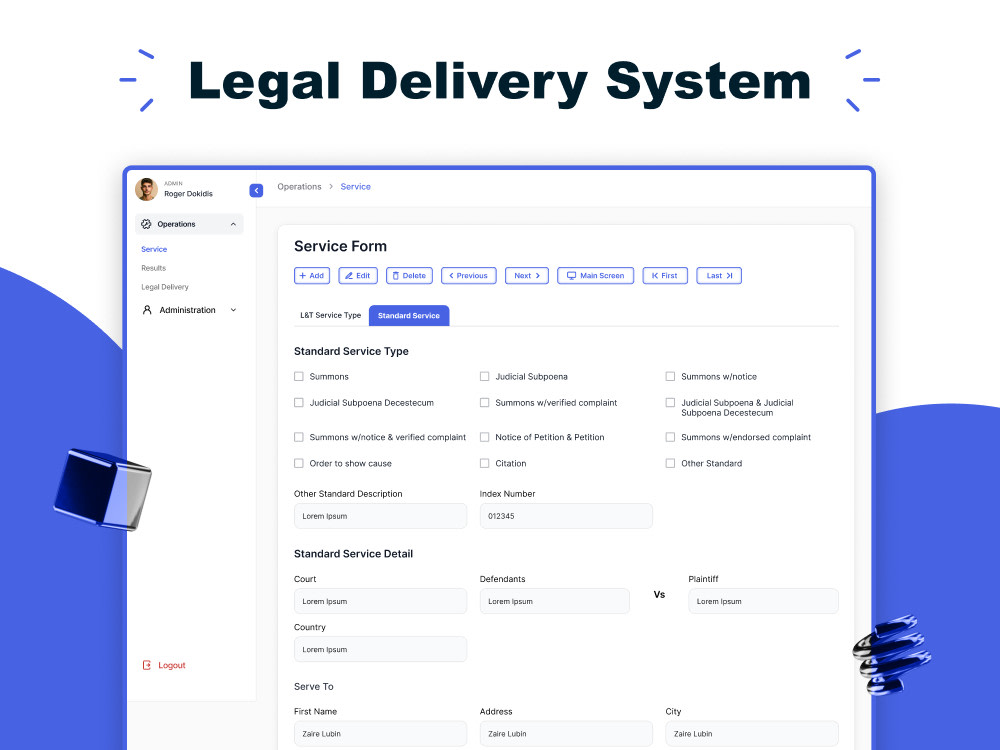Click the Operations gear icon in sidebar

tap(146, 224)
